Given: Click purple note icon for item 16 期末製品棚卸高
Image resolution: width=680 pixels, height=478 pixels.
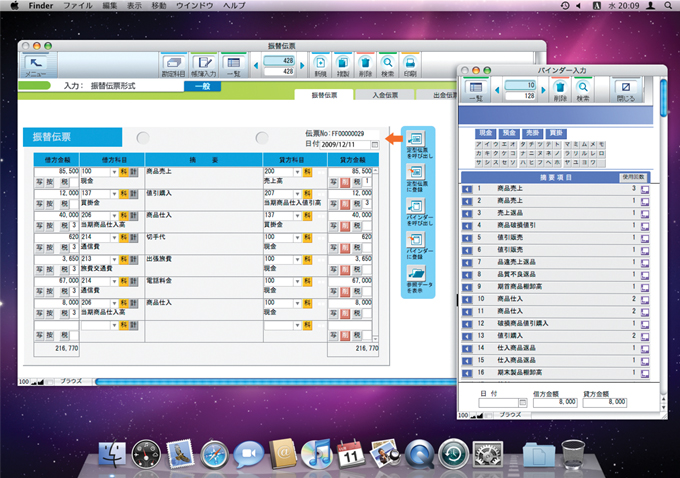Looking at the screenshot, I should [645, 373].
